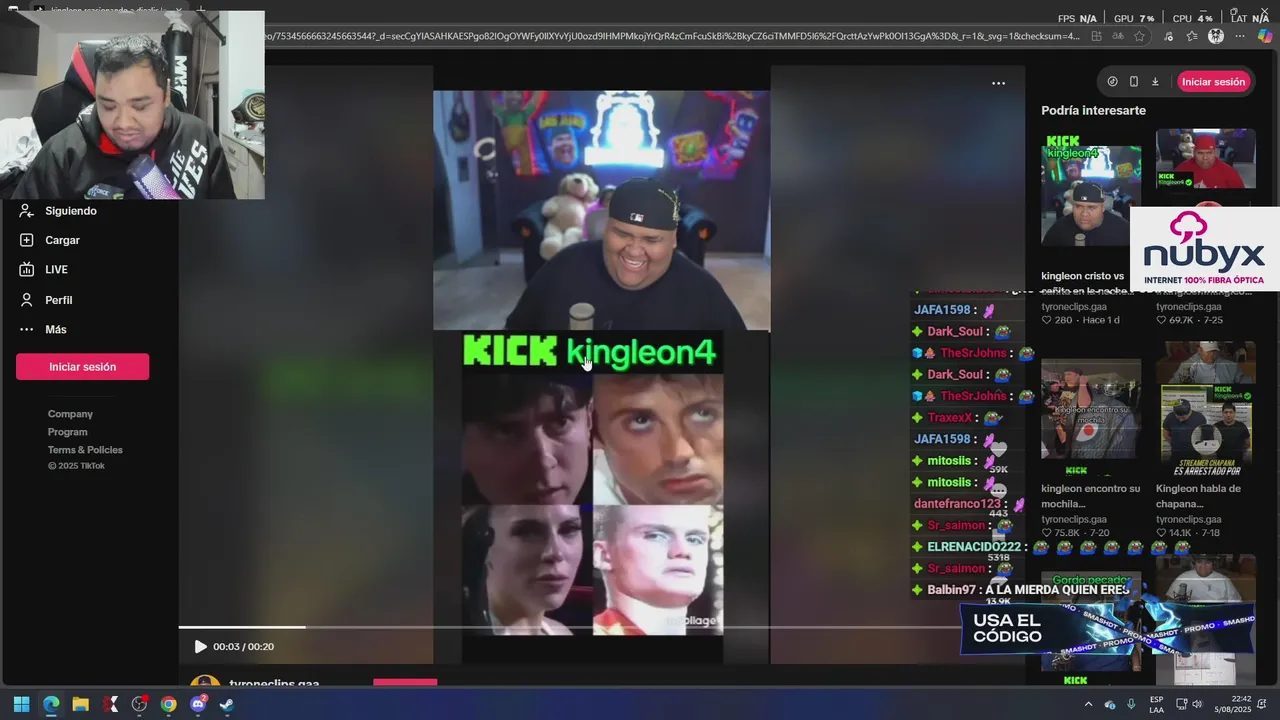The width and height of the screenshot is (1280, 720).
Task: Open Steam from the taskbar
Action: (x=227, y=704)
